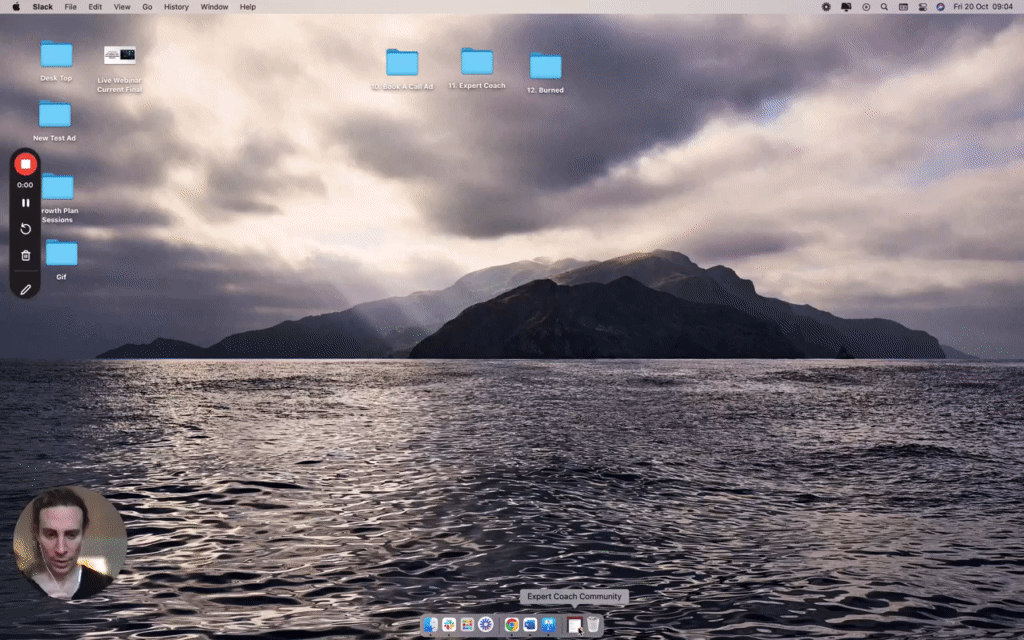This screenshot has height=640, width=1024.
Task: Click the display mirroring menu bar icon
Action: 846,7
